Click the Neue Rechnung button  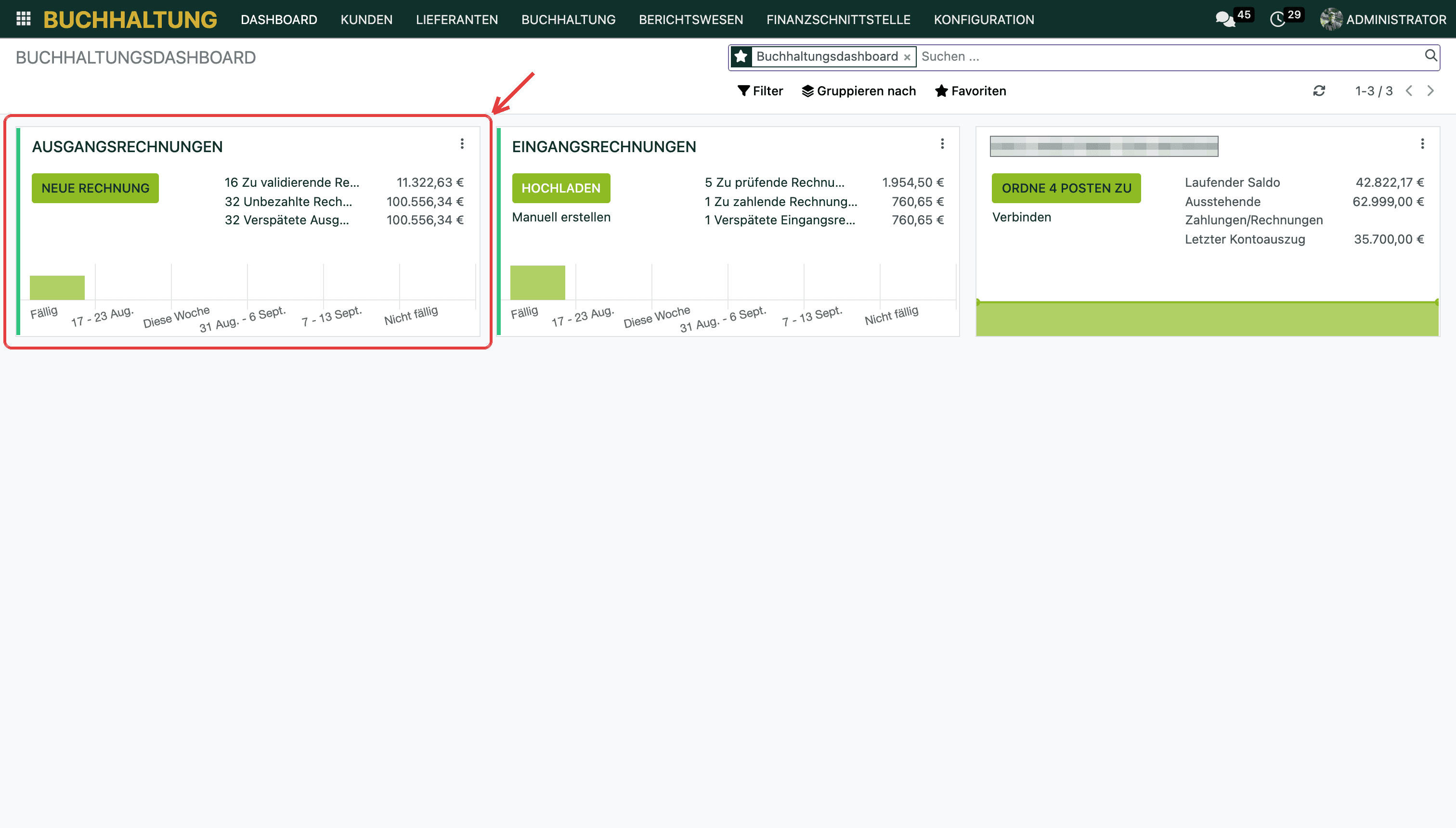tap(95, 188)
